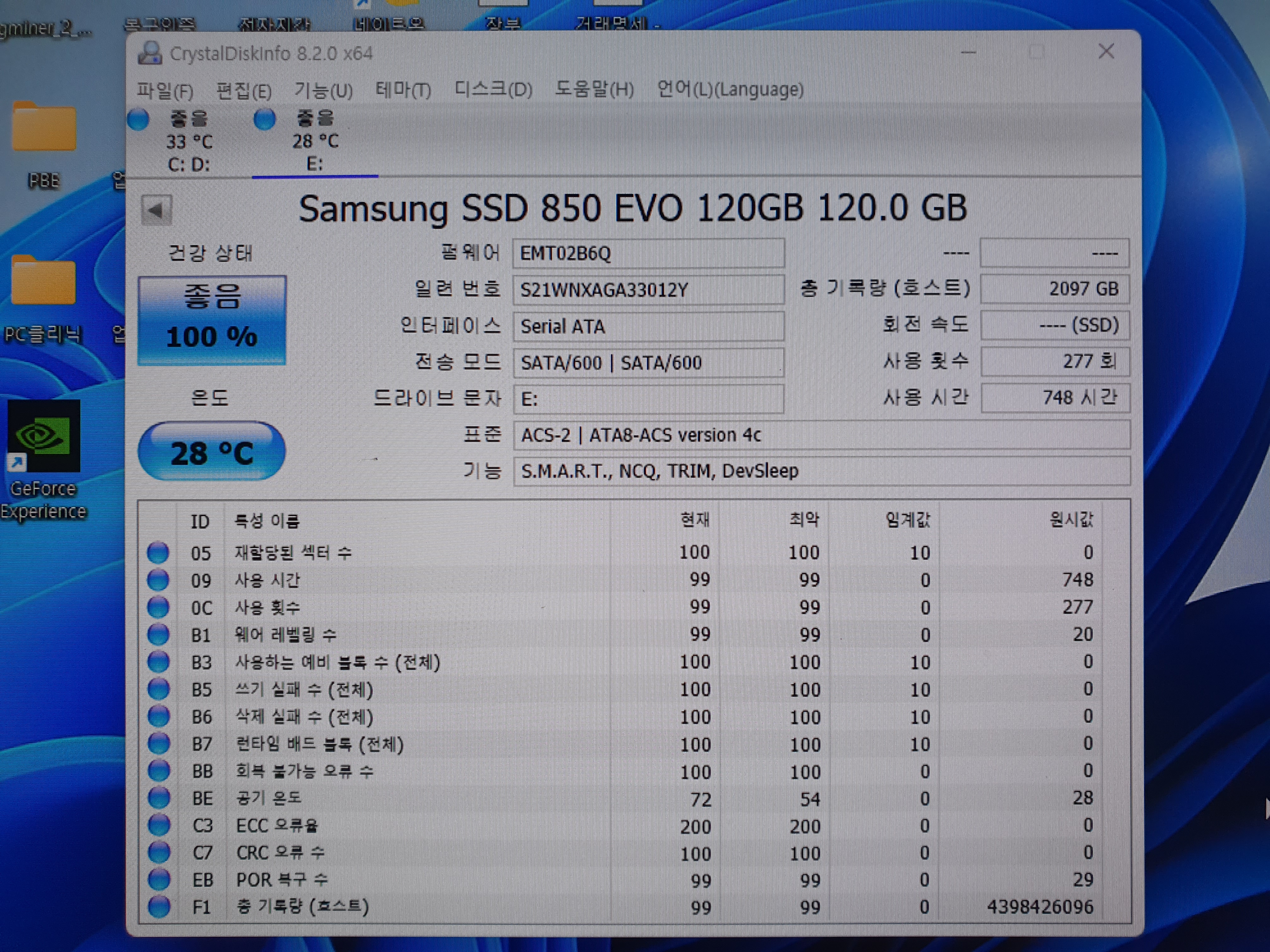
Task: Click the rotation rate value ---- (SSD)
Action: 1055,325
